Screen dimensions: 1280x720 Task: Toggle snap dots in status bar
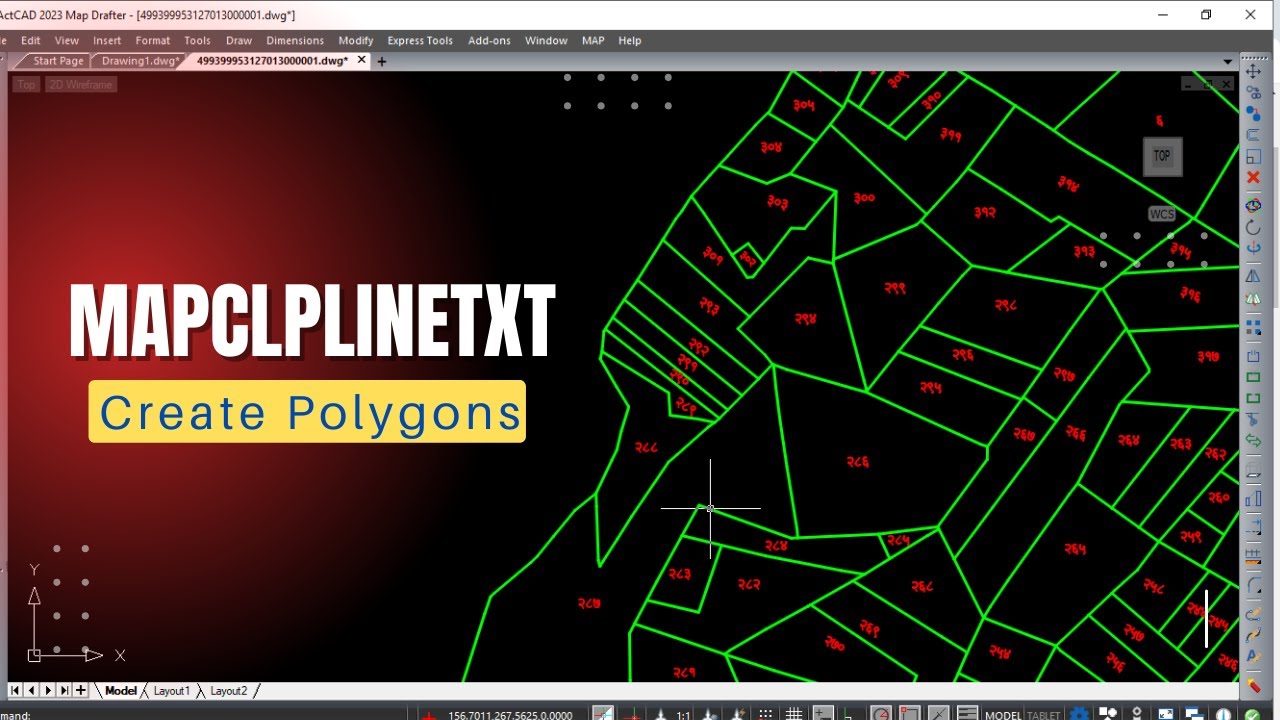(x=765, y=713)
